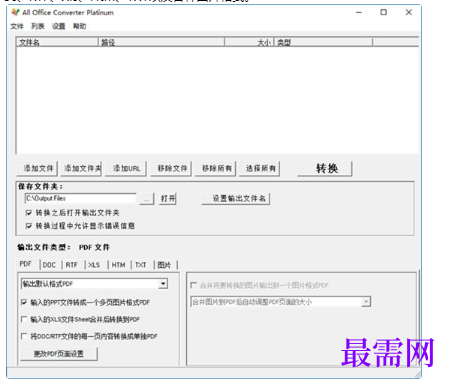The image size is (453, 384).
Task: Sort list by 文件名 column header
Action: 57,42
